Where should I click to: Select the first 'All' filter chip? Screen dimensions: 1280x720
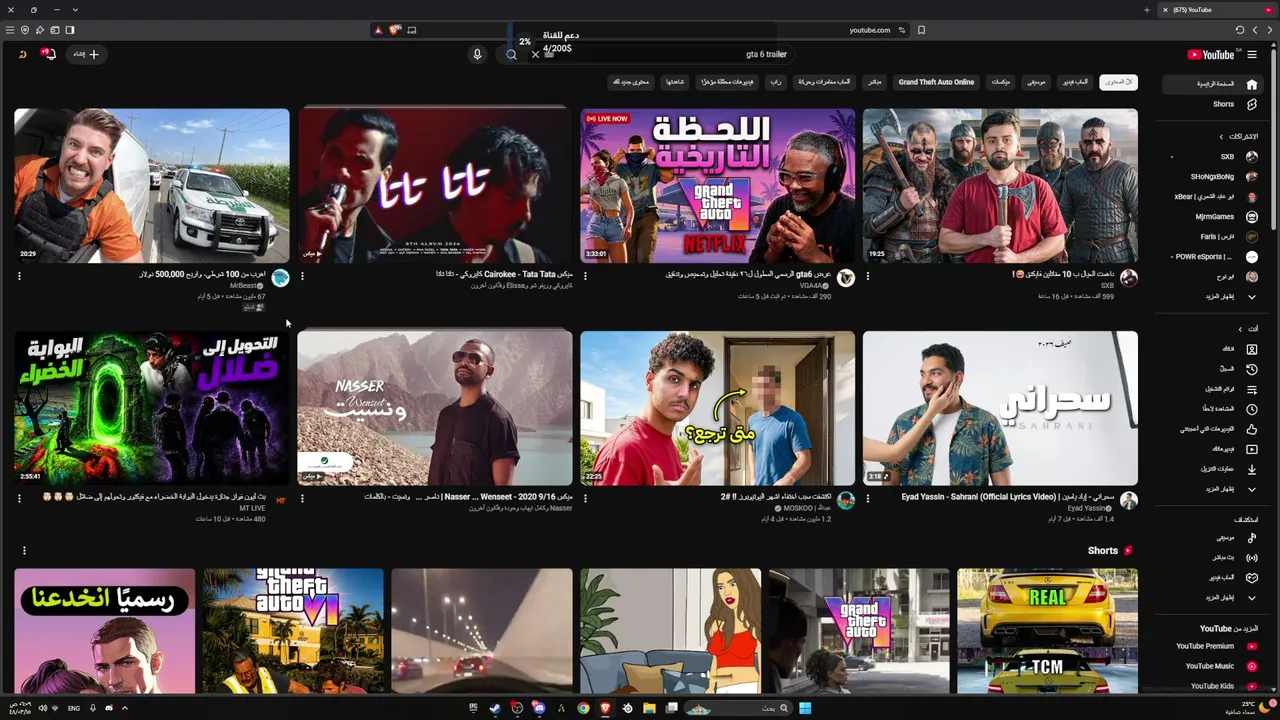[1118, 82]
